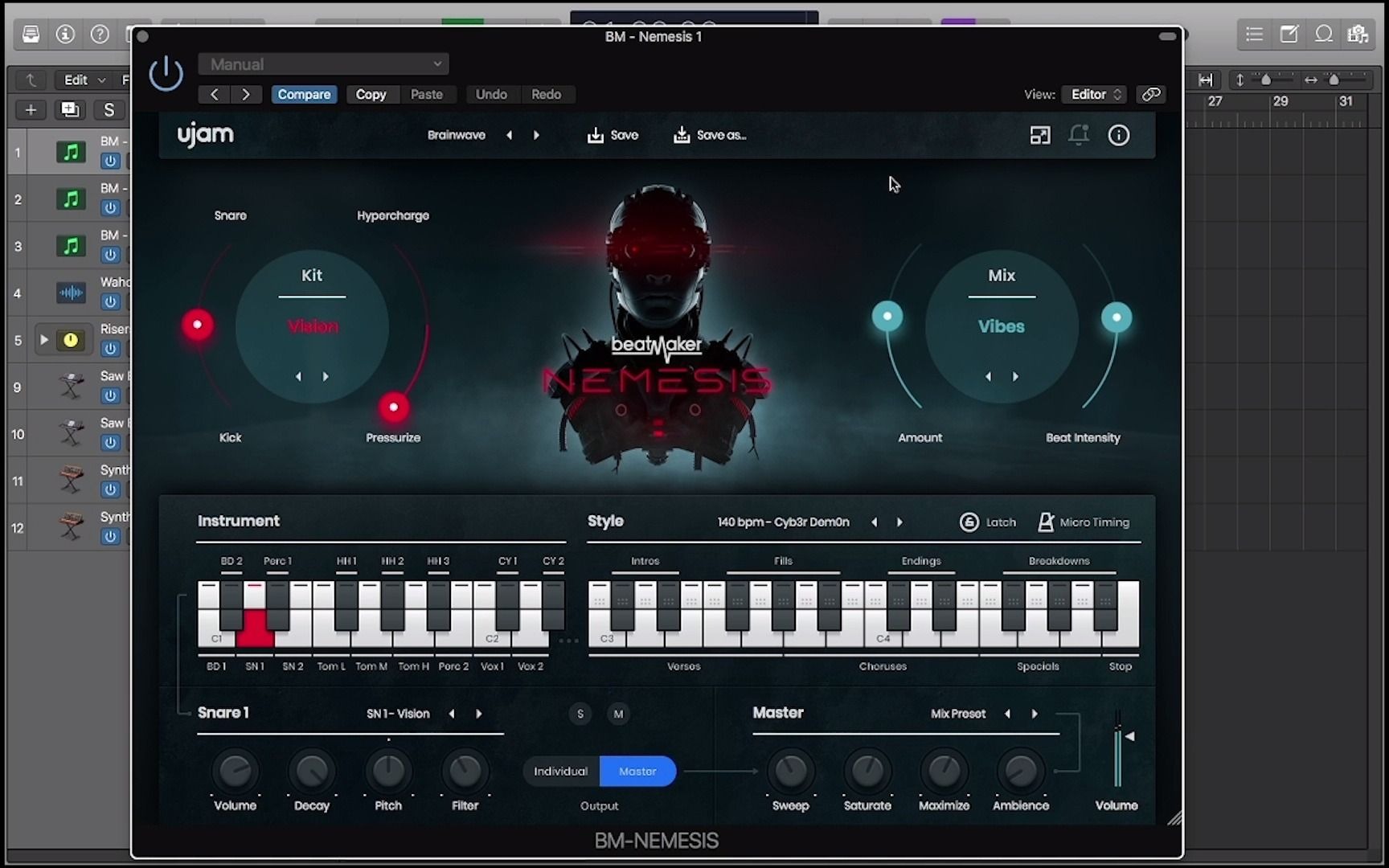Click the Filter knob
Viewport: 1389px width, 868px height.
pyautogui.click(x=465, y=772)
